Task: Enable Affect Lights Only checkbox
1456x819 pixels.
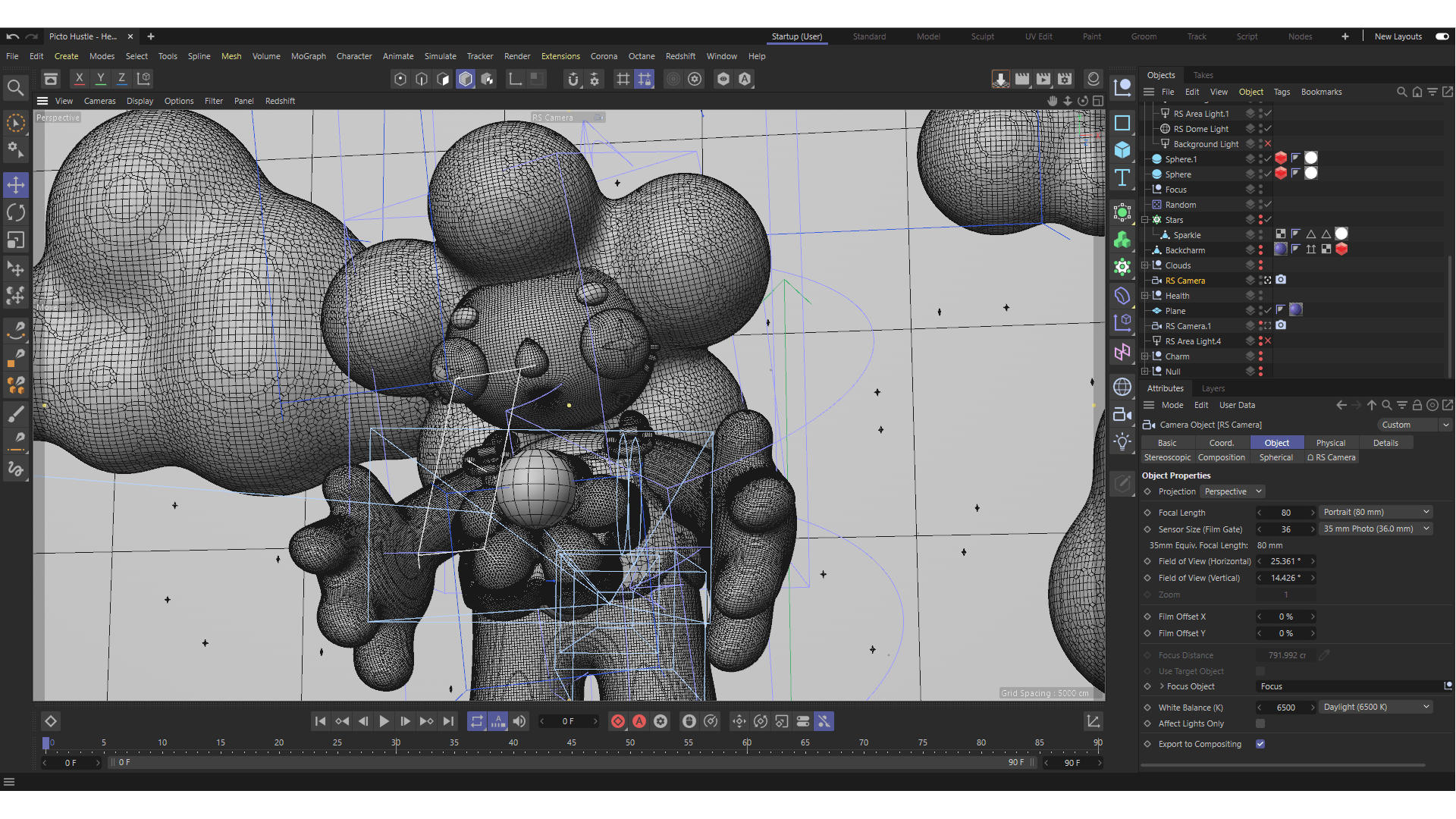Action: click(x=1260, y=723)
